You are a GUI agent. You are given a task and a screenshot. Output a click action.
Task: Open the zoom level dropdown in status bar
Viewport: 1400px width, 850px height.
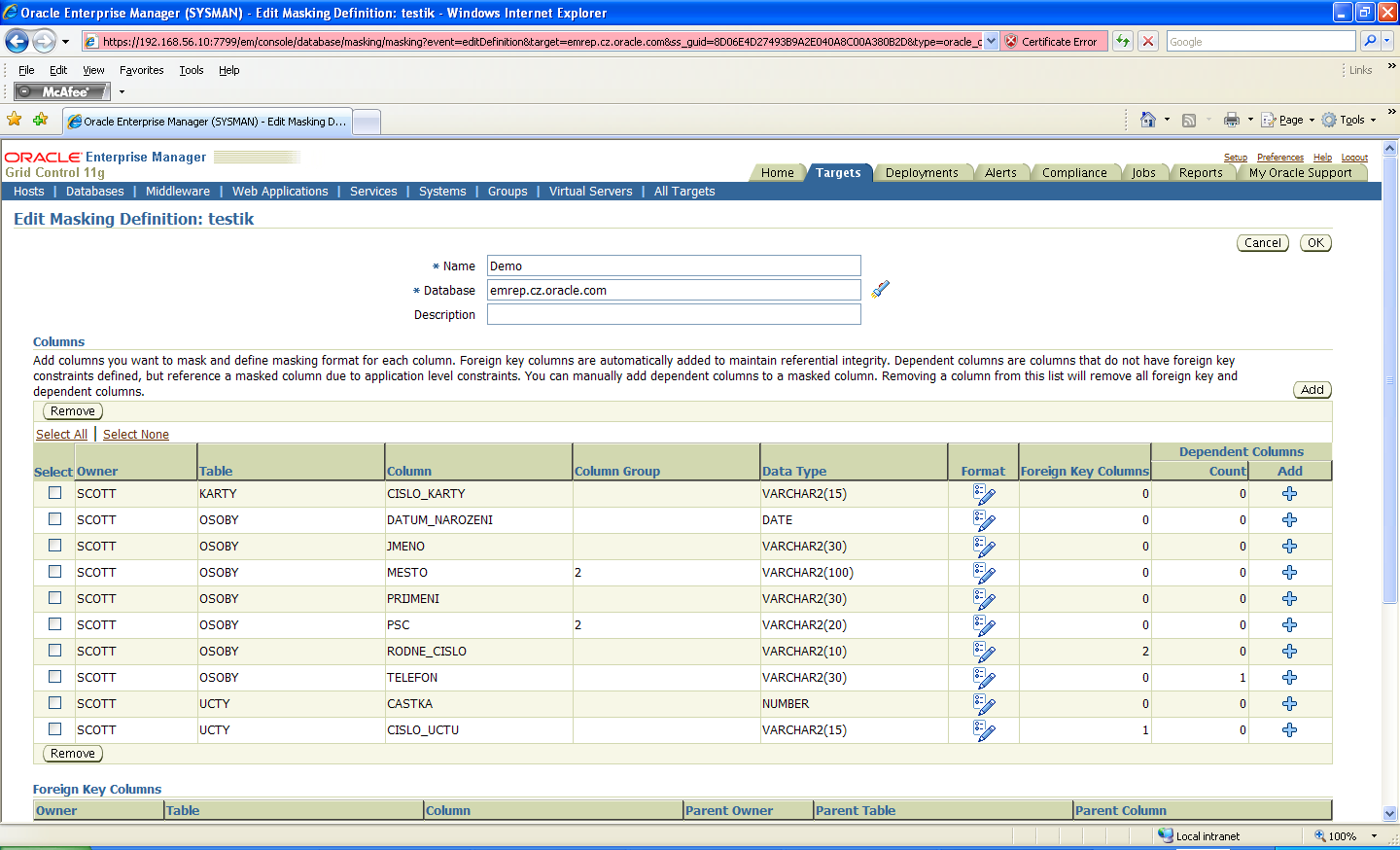1374,836
